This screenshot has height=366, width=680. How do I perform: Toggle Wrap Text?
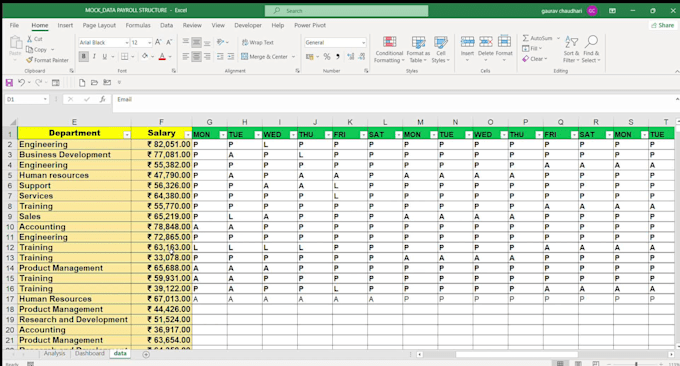(258, 42)
